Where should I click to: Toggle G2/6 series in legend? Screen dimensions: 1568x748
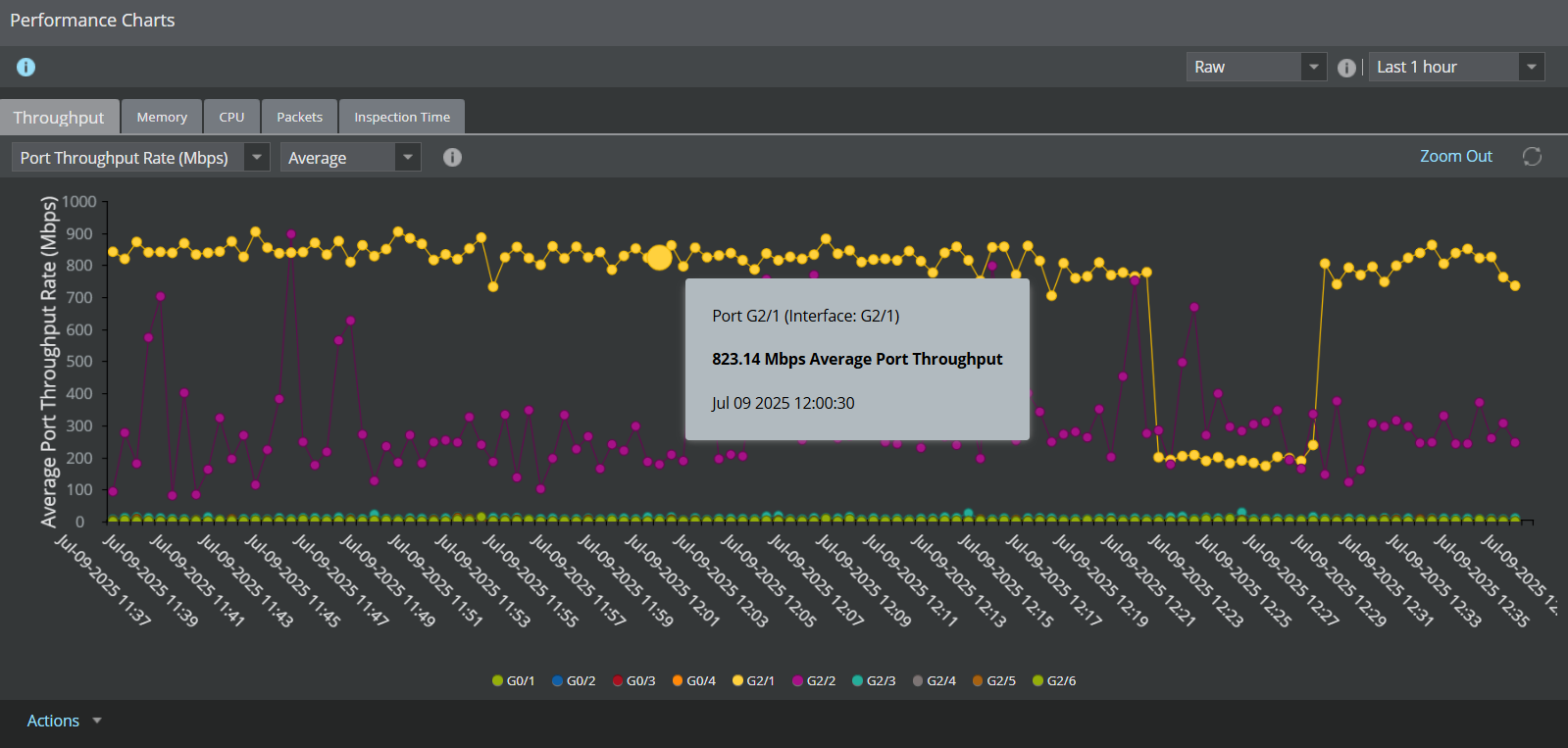(x=1054, y=680)
